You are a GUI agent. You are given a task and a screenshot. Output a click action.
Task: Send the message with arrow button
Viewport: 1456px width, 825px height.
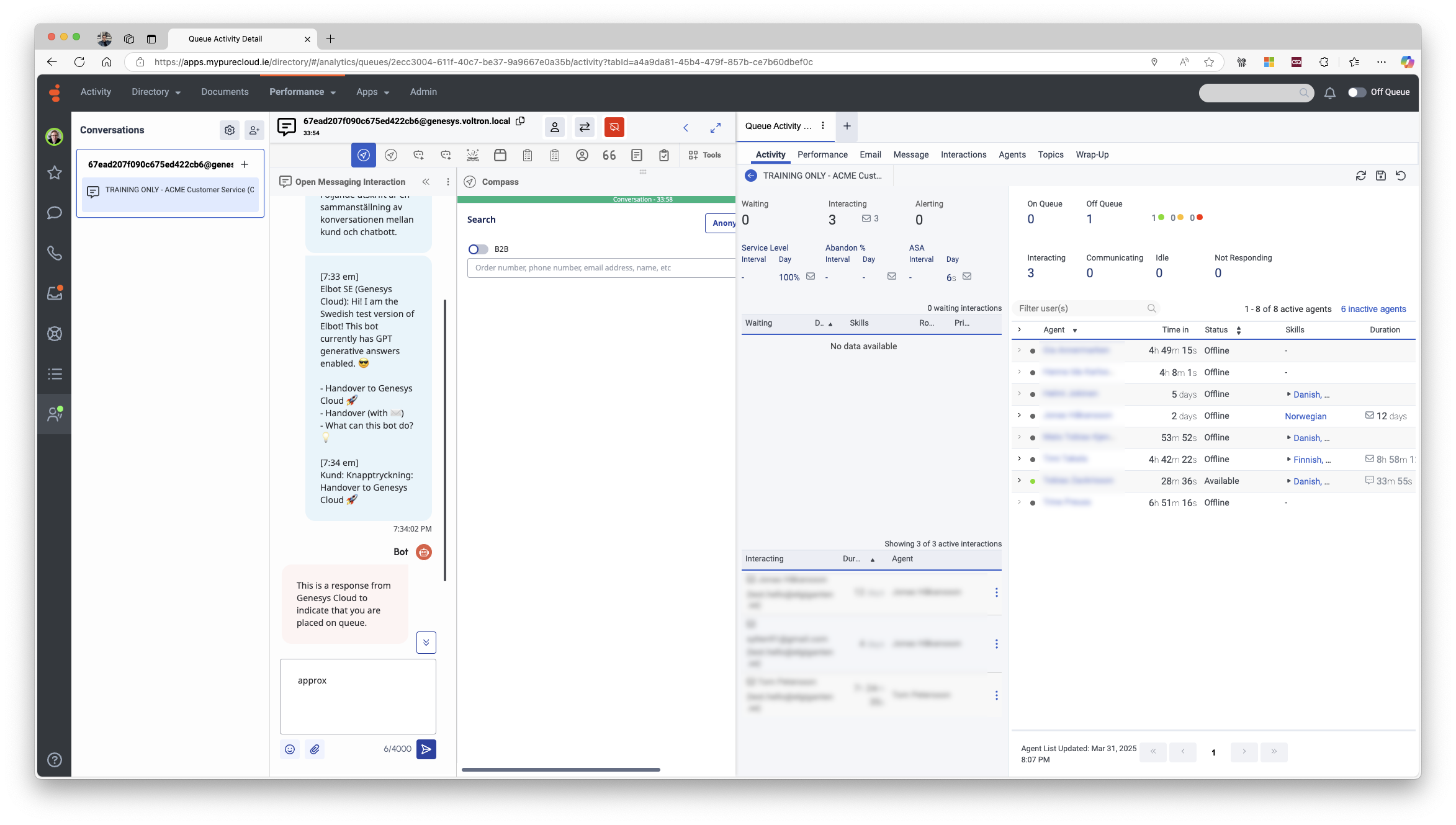point(426,749)
